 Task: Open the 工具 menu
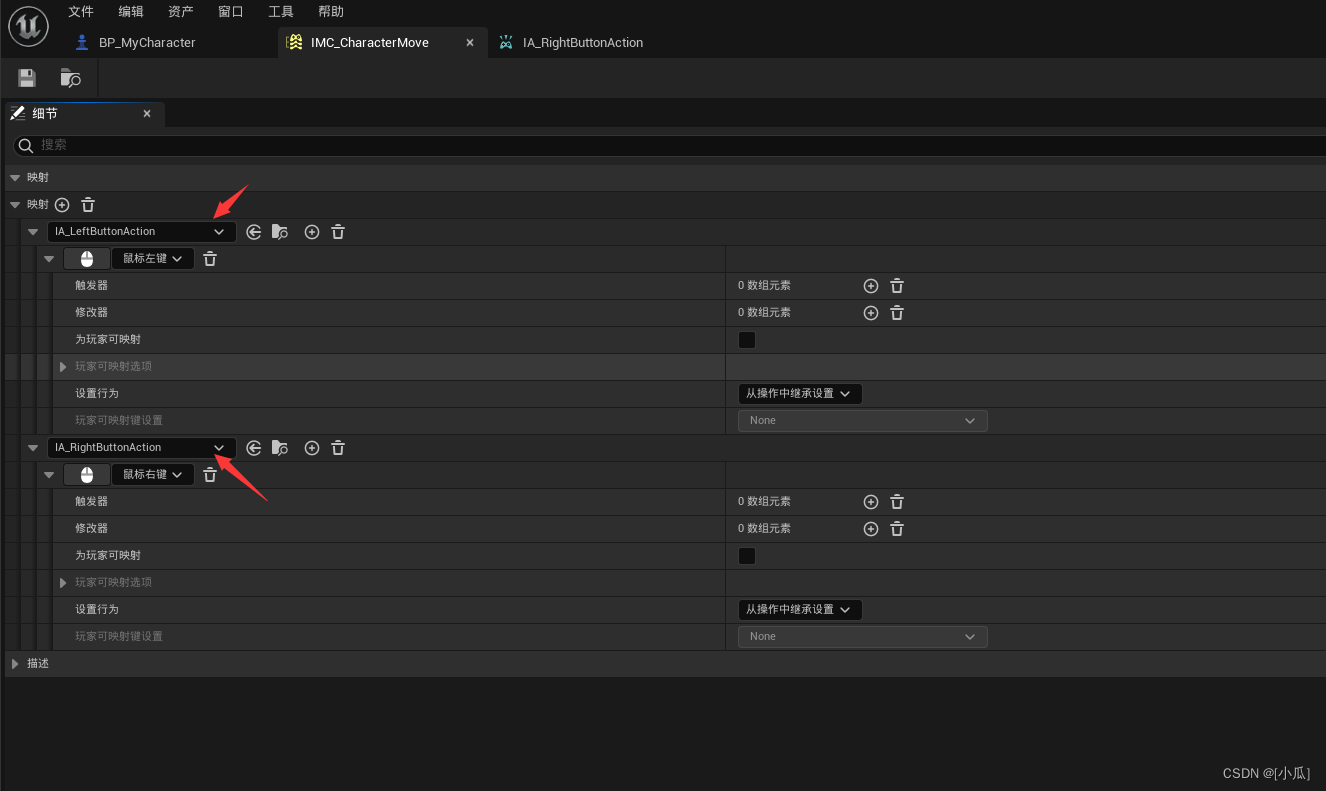(281, 12)
